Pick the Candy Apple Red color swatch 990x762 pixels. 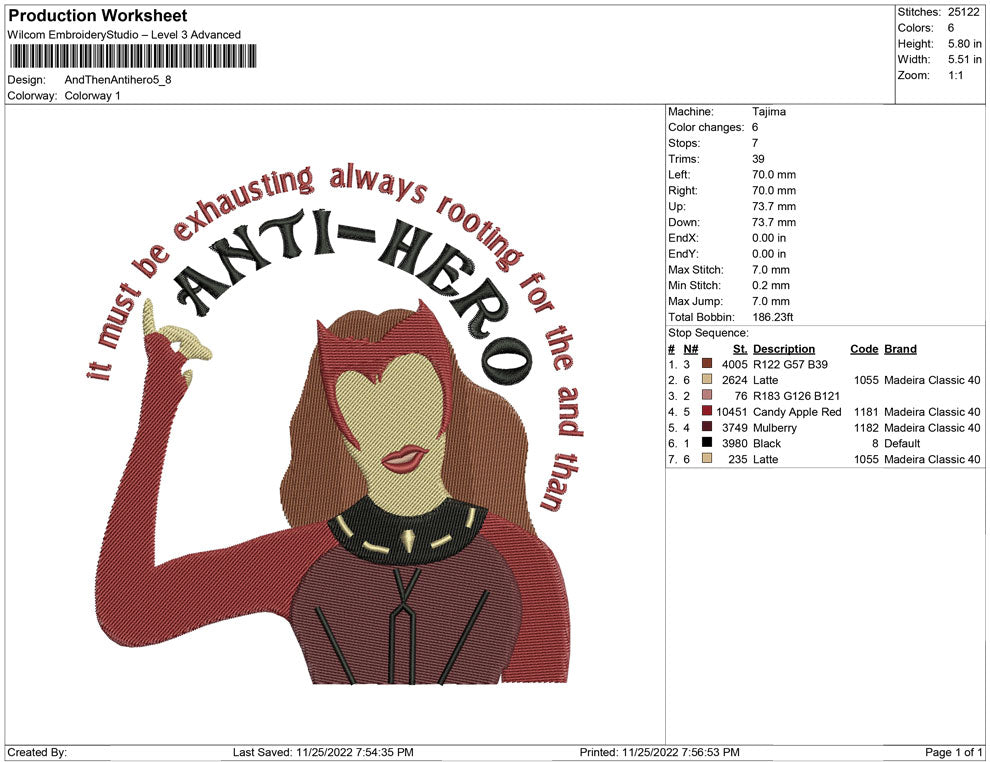tap(707, 411)
